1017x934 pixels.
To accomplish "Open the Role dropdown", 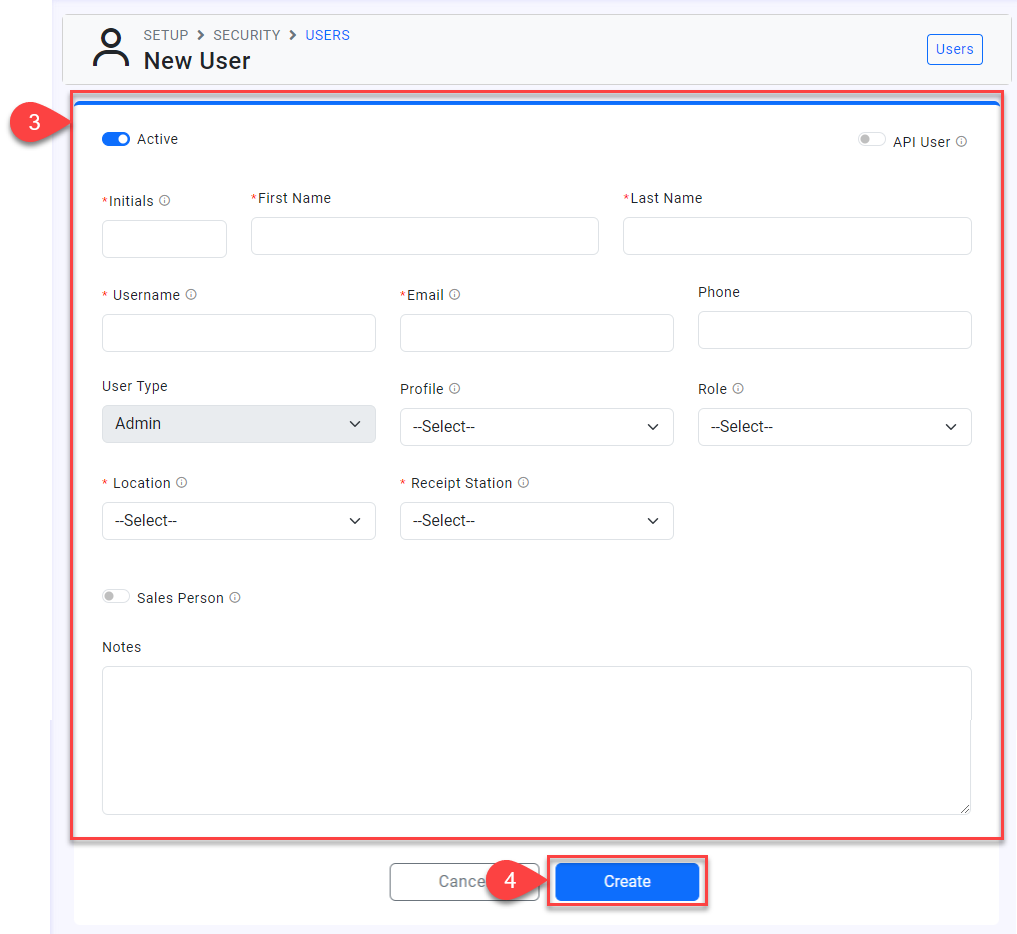I will (x=834, y=427).
